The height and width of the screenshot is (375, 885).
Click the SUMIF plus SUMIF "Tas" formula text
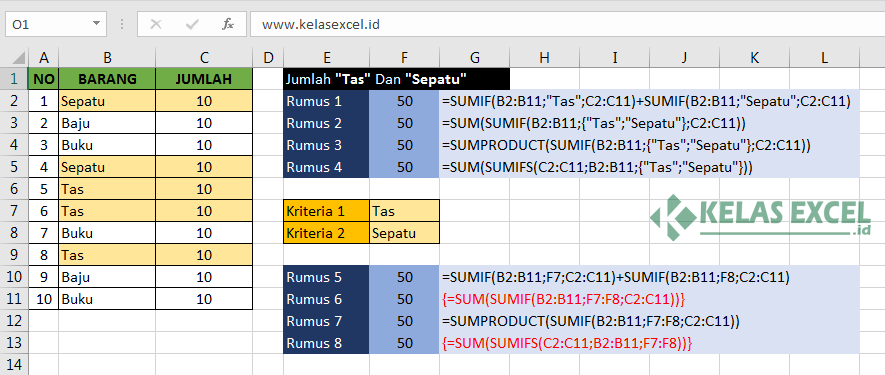coord(646,102)
